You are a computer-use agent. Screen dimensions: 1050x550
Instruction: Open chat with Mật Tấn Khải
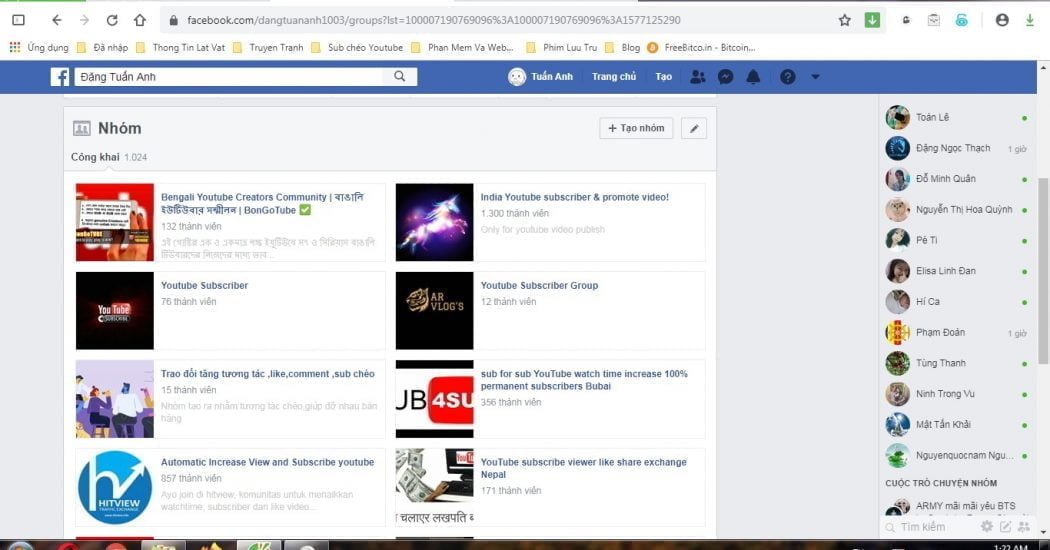click(x=957, y=425)
